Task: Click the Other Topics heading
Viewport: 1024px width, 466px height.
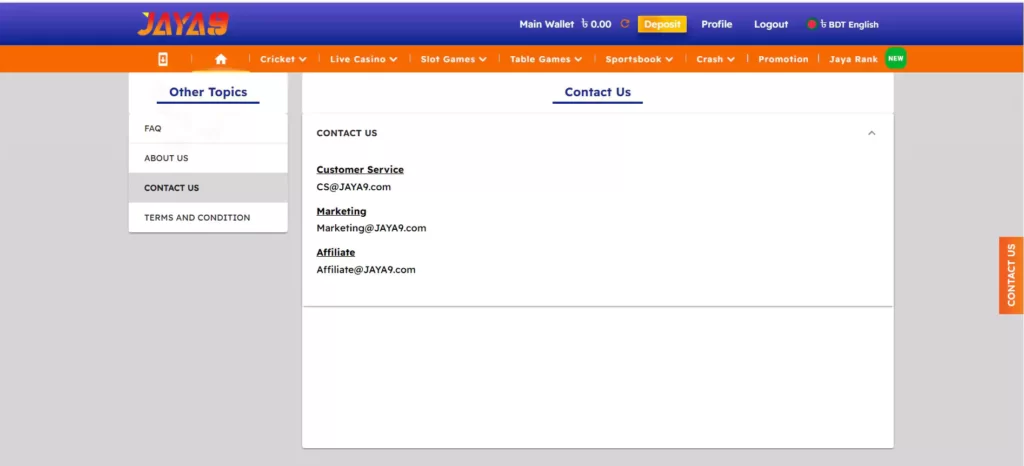Action: pyautogui.click(x=208, y=92)
